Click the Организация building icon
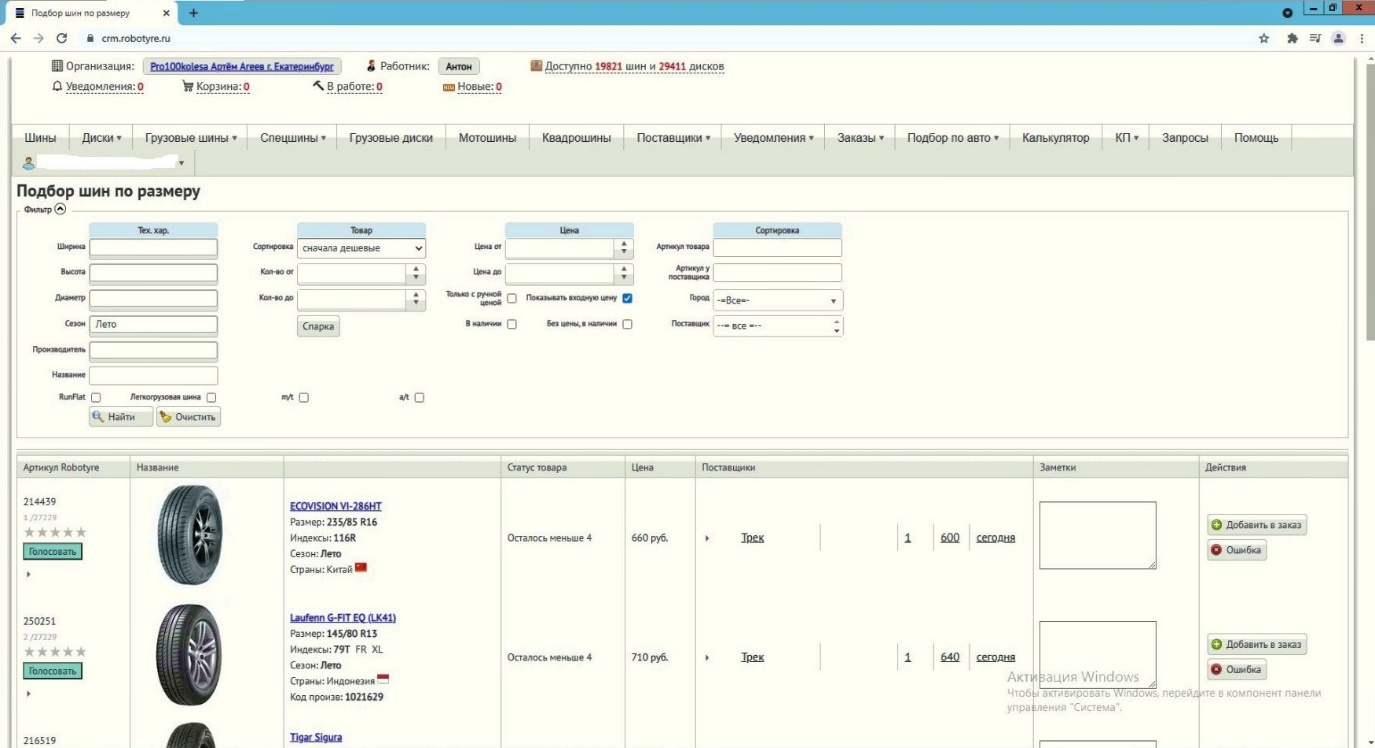 pyautogui.click(x=57, y=67)
